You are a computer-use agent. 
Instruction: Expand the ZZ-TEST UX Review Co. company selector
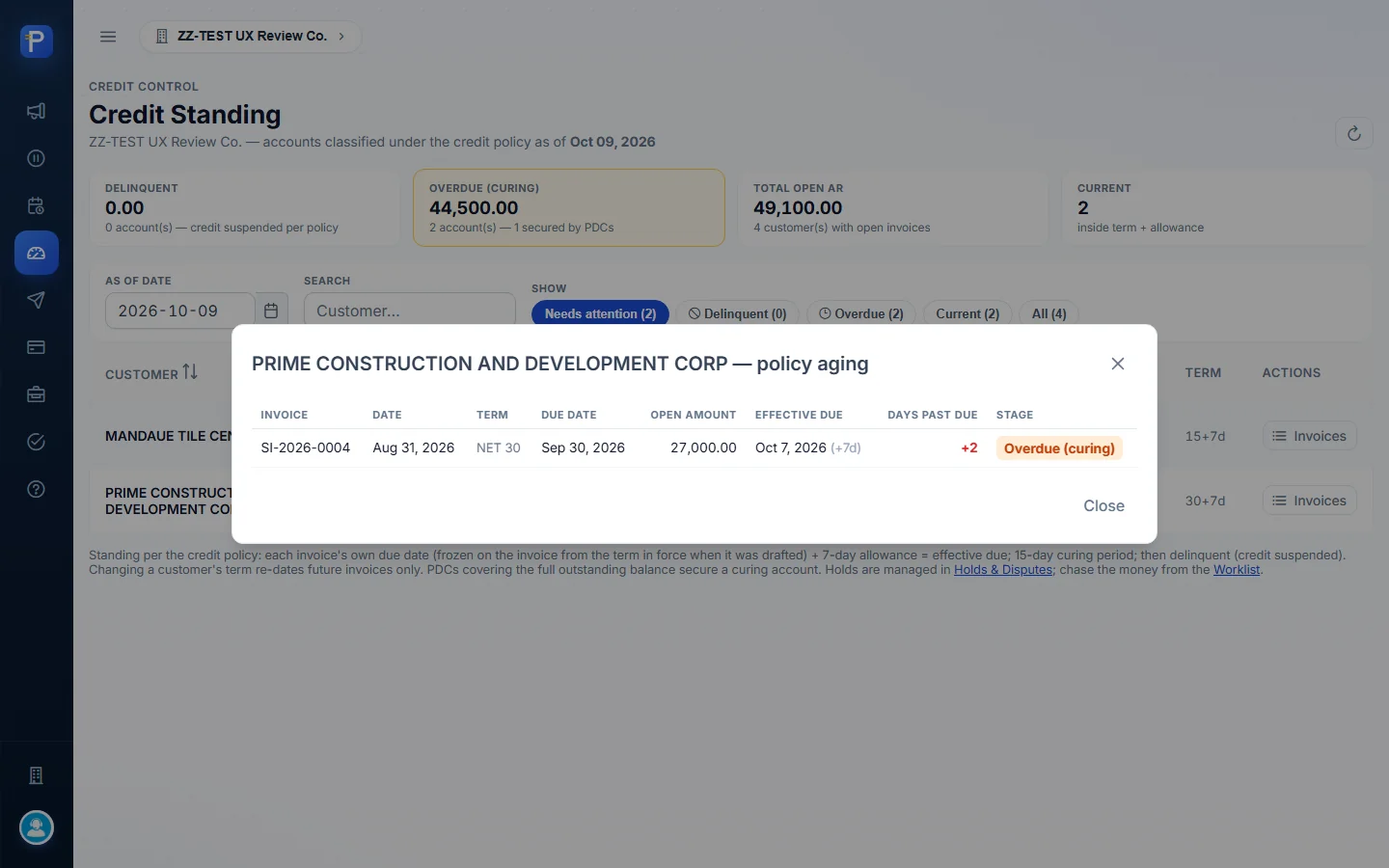251,37
